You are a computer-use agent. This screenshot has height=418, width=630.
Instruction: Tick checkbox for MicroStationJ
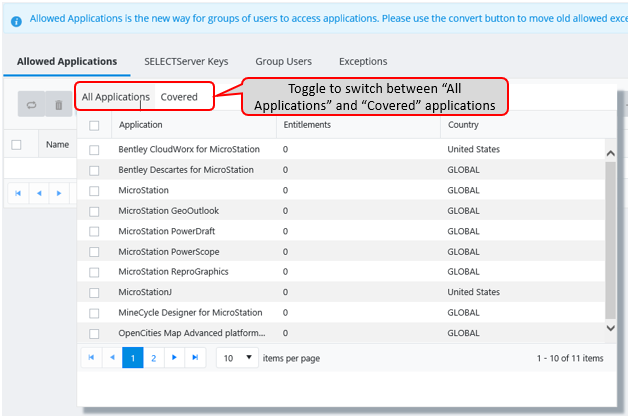click(94, 293)
